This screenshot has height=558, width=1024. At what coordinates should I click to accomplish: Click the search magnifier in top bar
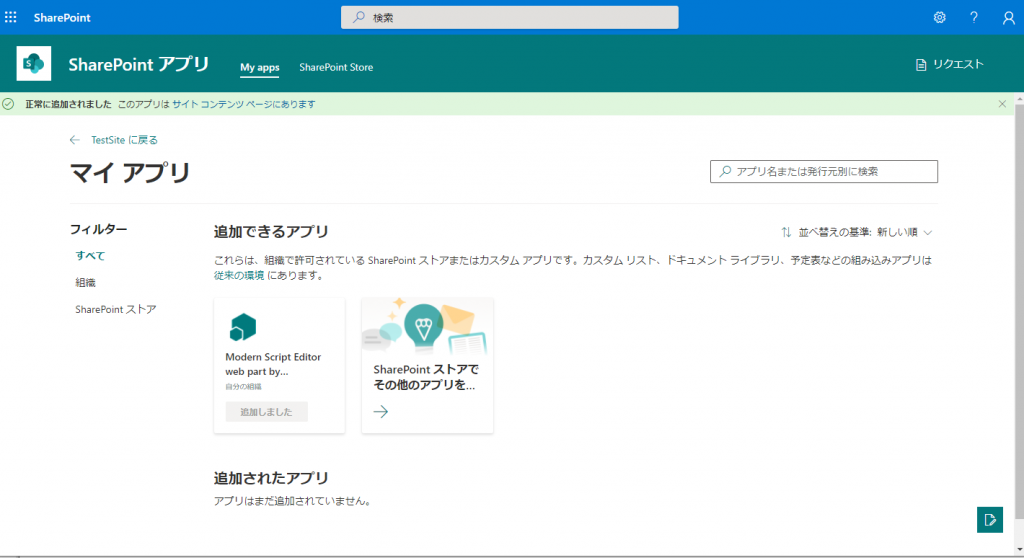click(359, 18)
